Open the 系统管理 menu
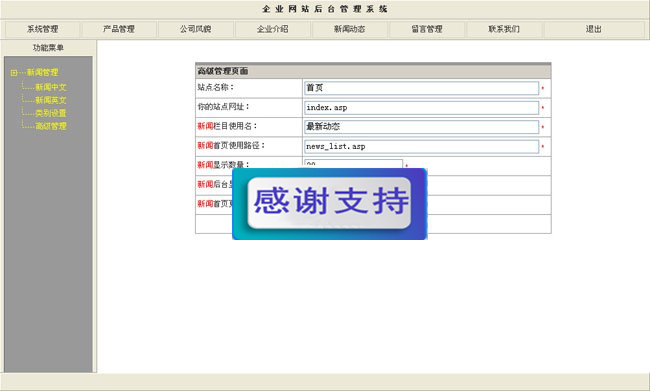650x391 pixels. coord(42,29)
